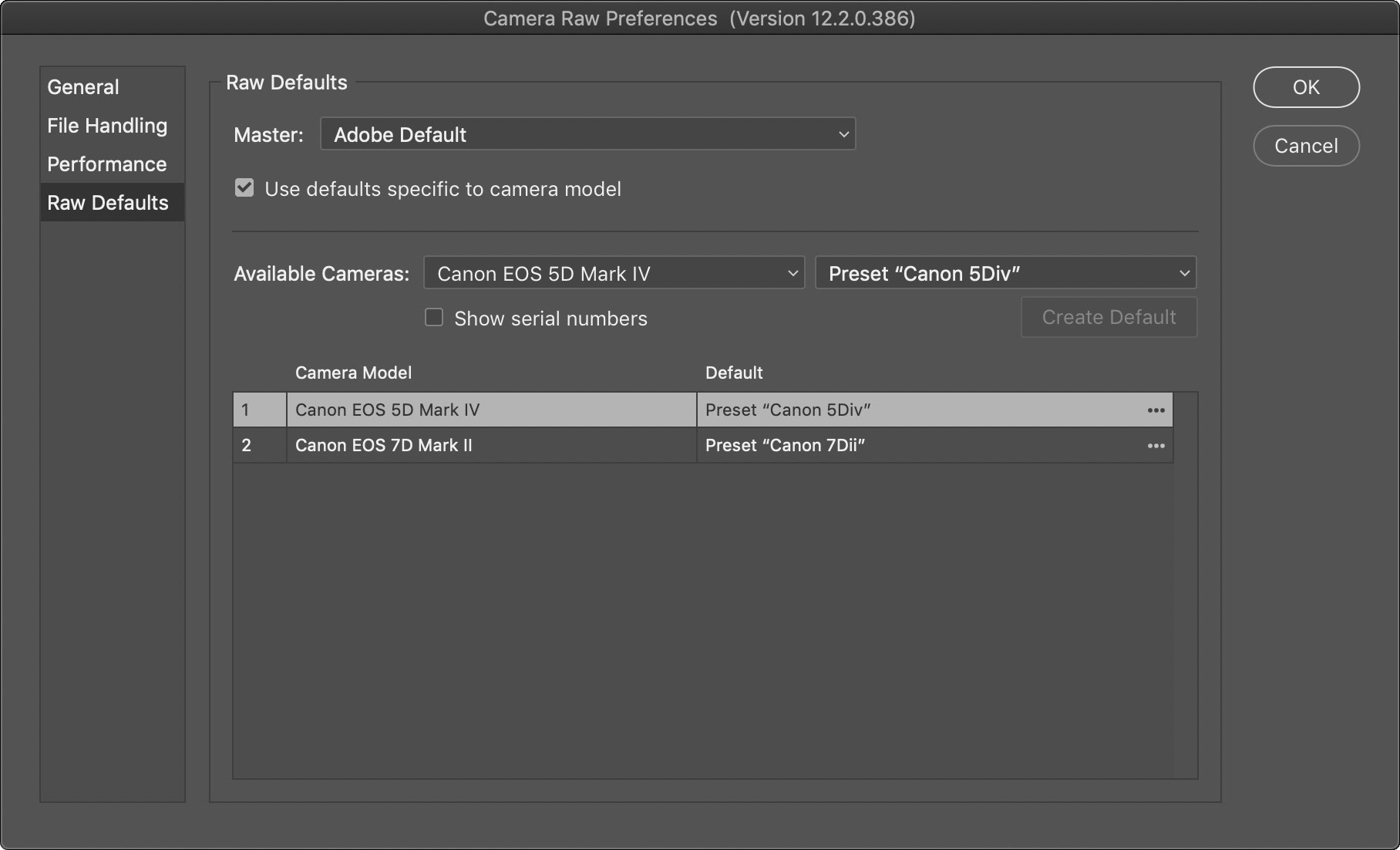This screenshot has width=1400, height=850.
Task: Click the Create Default button
Action: pyautogui.click(x=1109, y=317)
